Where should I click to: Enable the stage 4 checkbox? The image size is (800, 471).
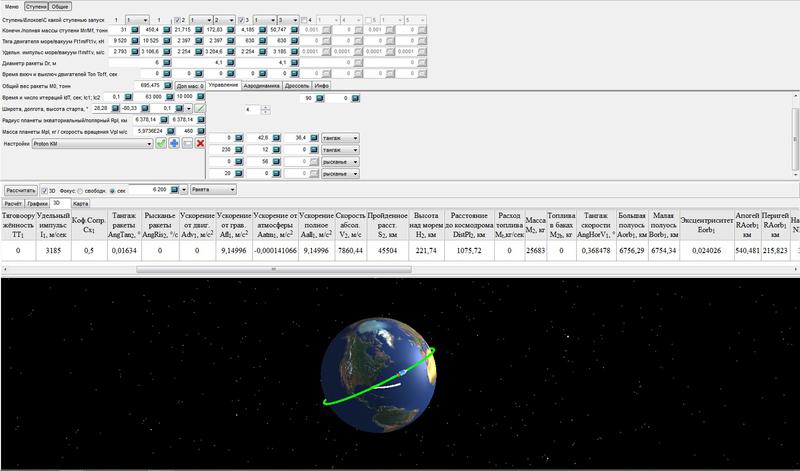click(x=304, y=20)
